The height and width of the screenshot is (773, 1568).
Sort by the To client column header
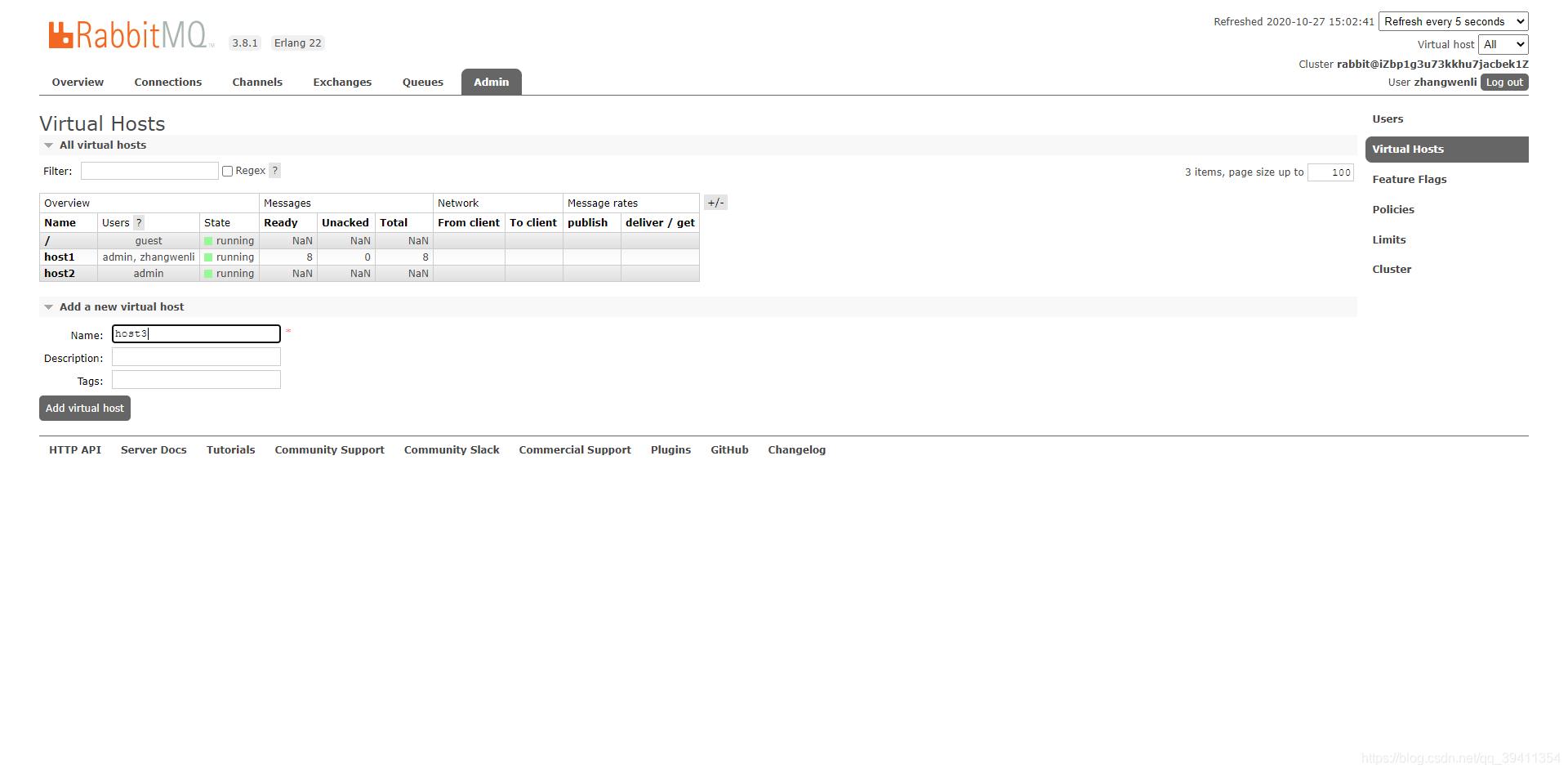tap(533, 223)
